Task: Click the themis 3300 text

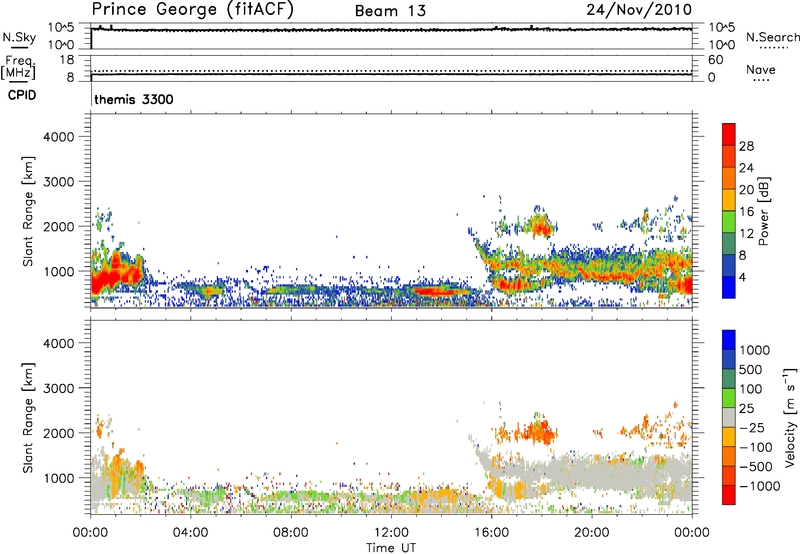Action: click(x=134, y=99)
